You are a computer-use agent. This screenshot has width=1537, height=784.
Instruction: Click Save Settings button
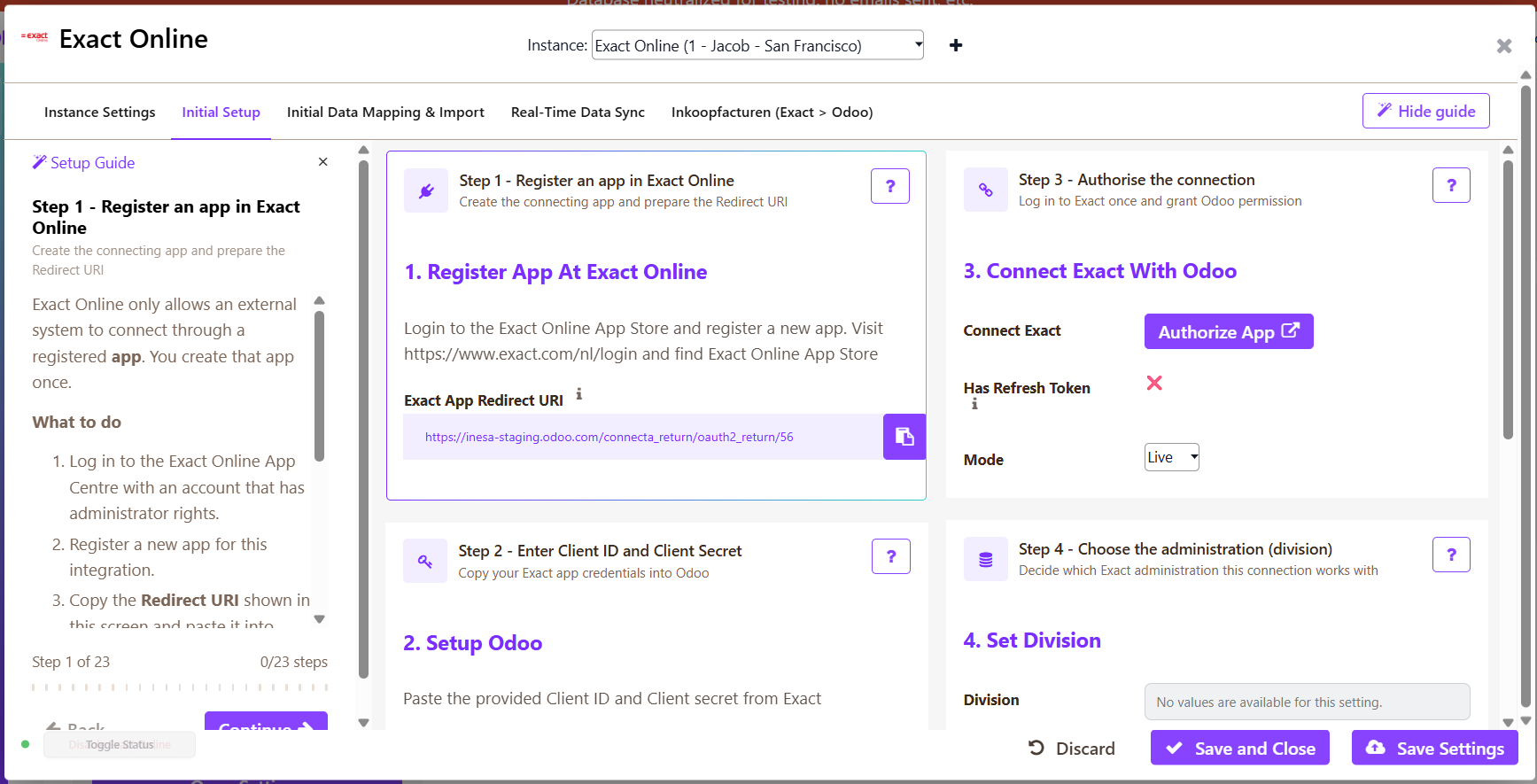[1434, 748]
